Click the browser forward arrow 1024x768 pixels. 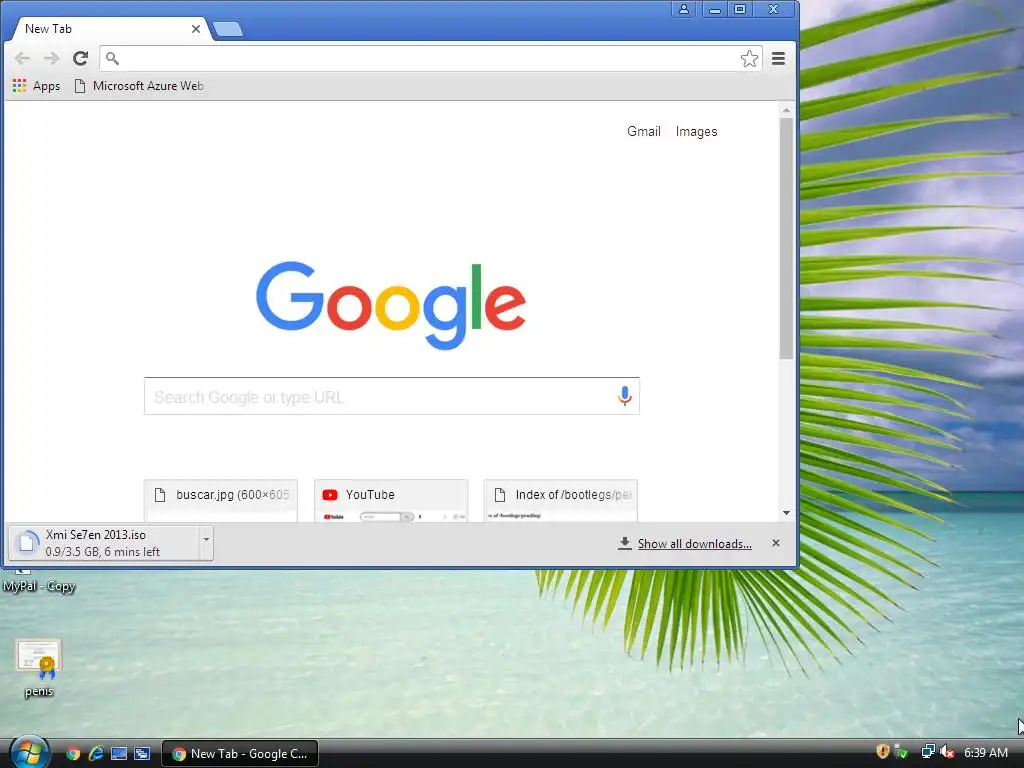tap(52, 59)
